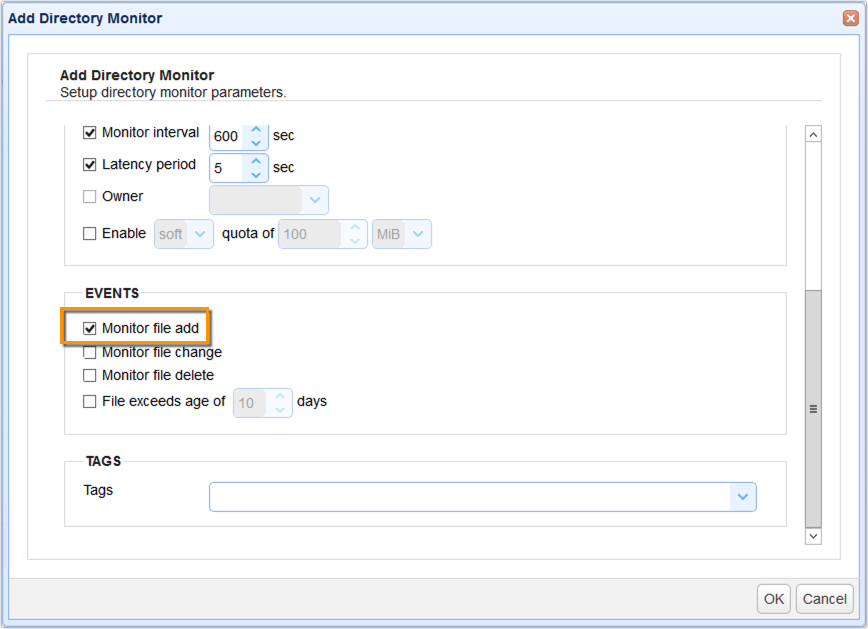Confirm with the OK button
868x629 pixels.
[x=773, y=598]
